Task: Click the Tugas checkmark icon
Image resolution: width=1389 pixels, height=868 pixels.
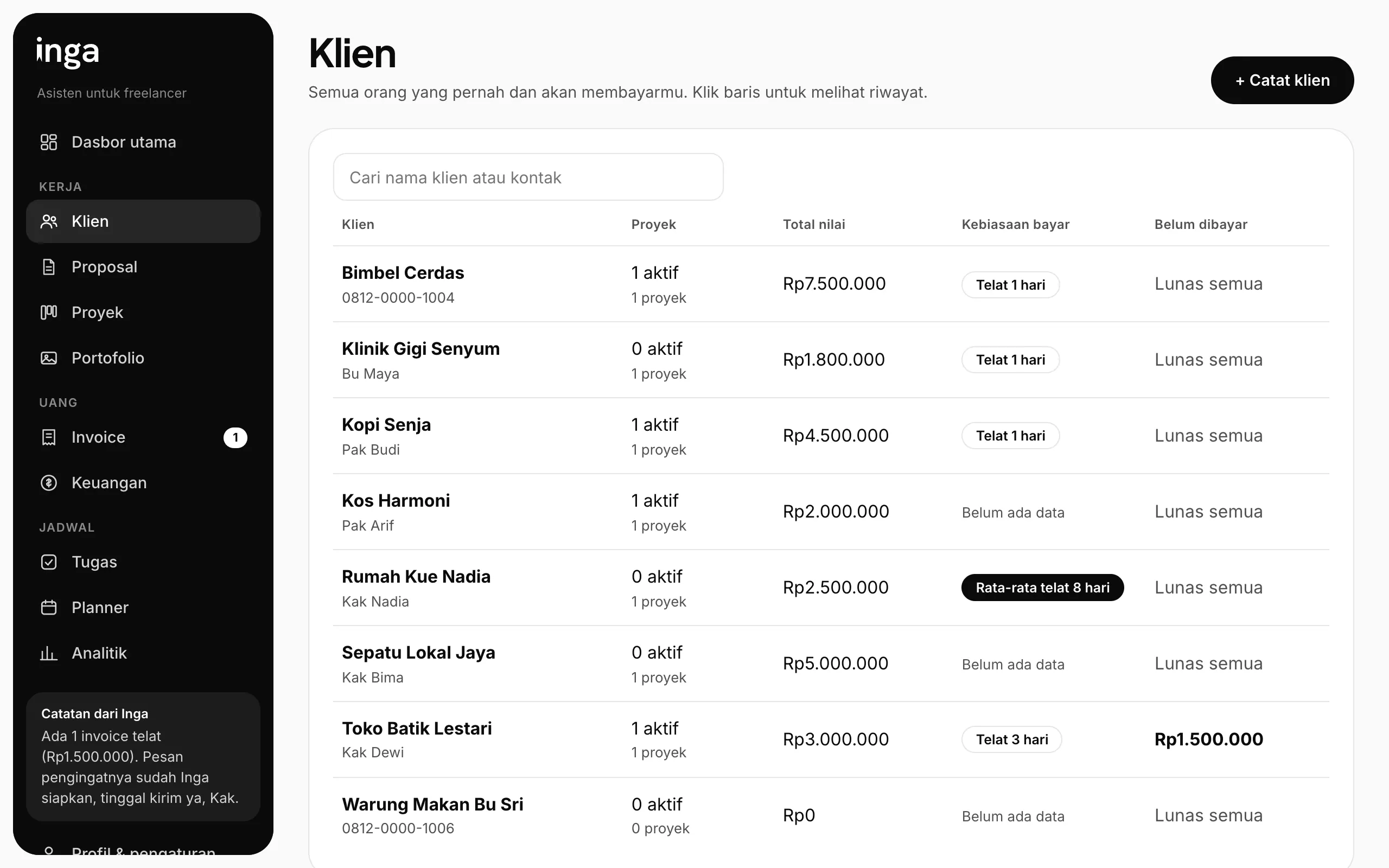Action: 49,562
